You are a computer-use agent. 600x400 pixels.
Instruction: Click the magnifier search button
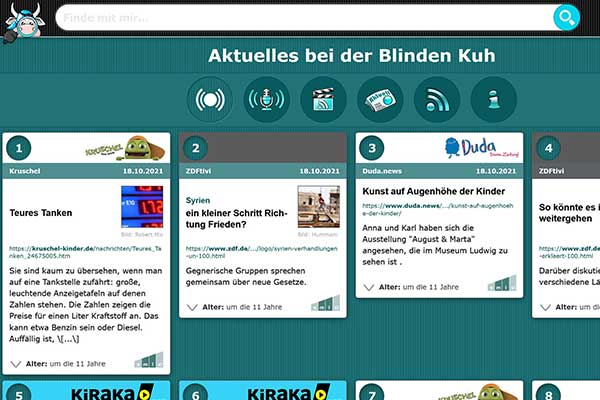[x=566, y=17]
